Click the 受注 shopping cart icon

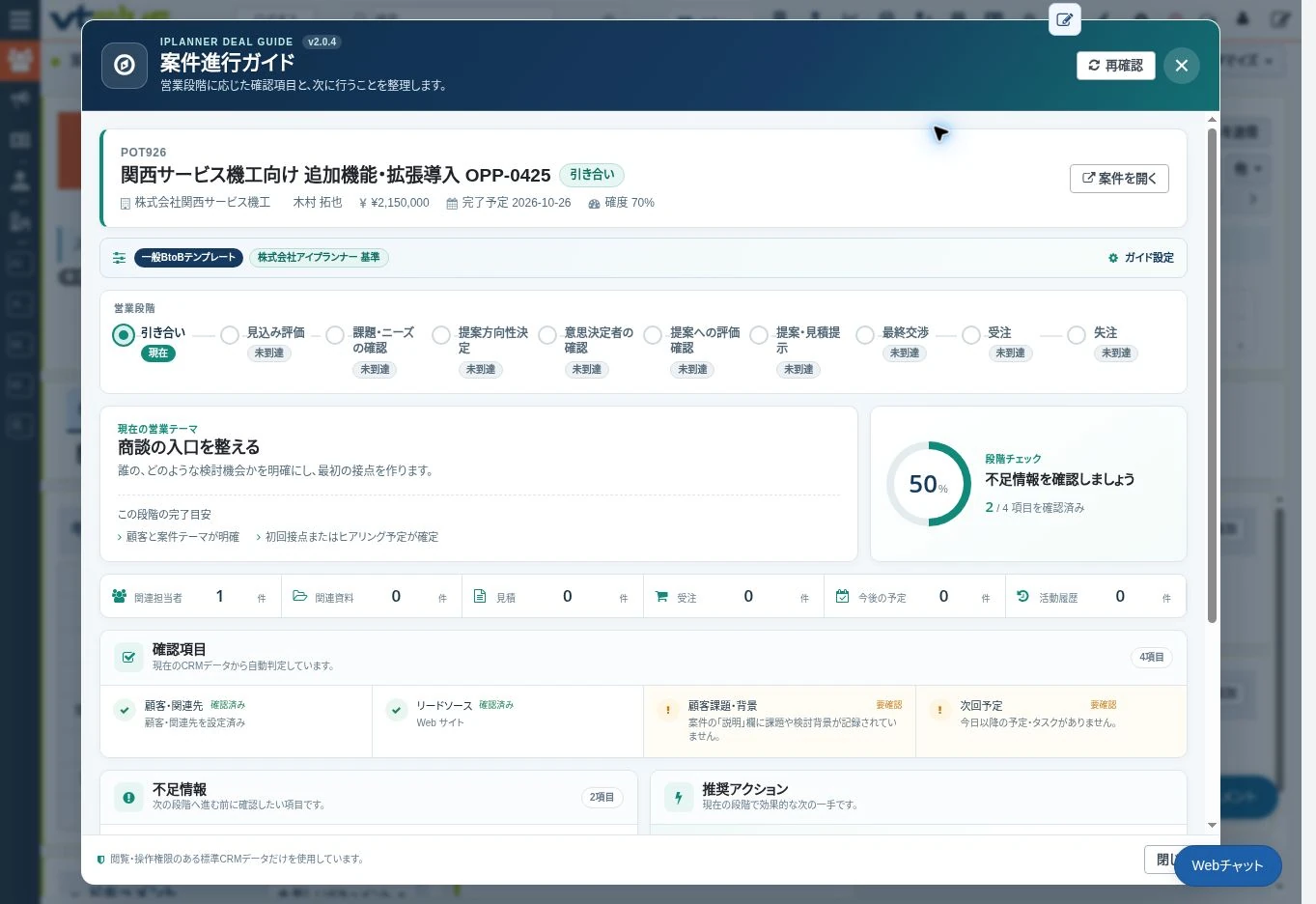[661, 597]
